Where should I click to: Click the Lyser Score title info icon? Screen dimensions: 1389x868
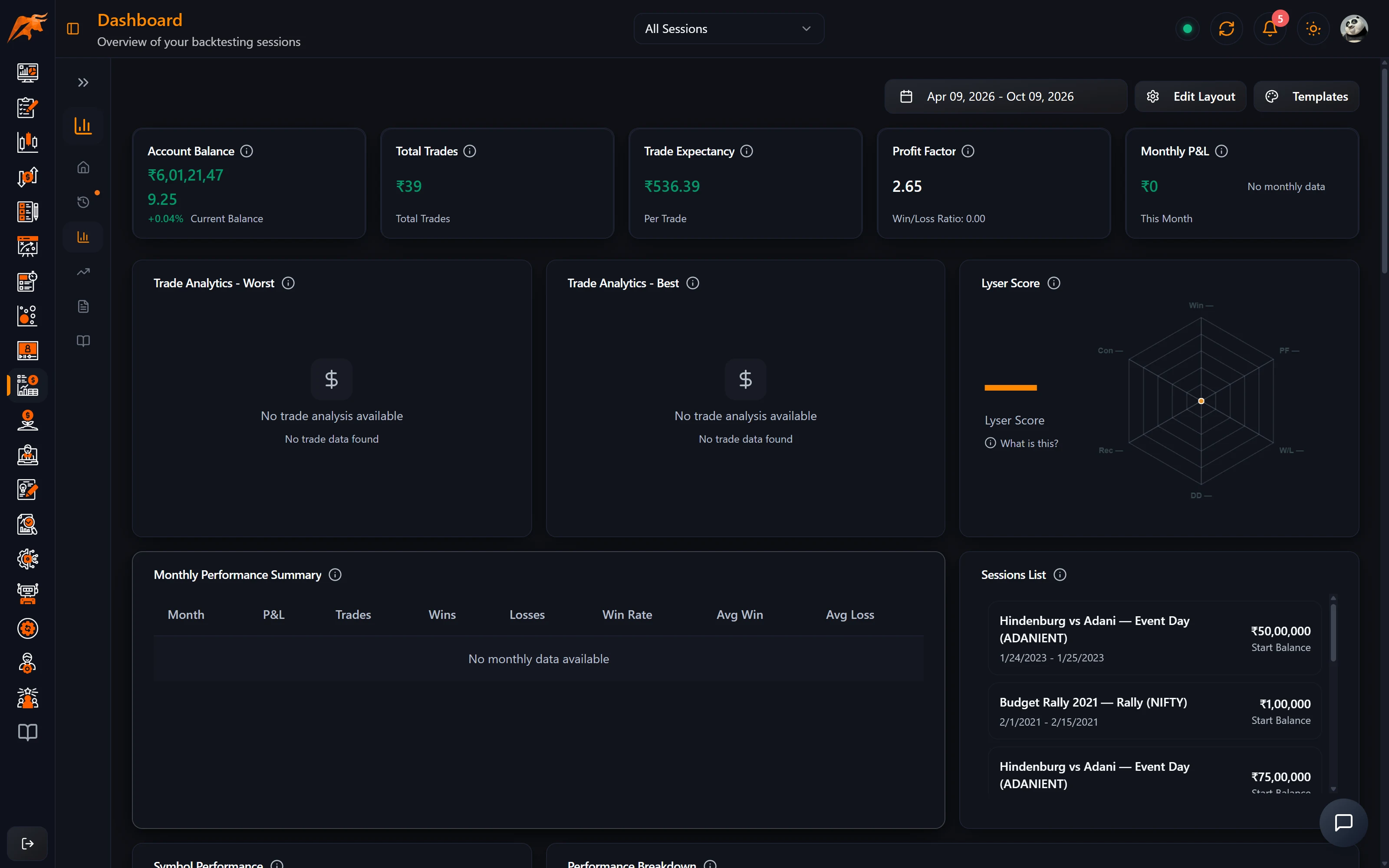(1054, 283)
